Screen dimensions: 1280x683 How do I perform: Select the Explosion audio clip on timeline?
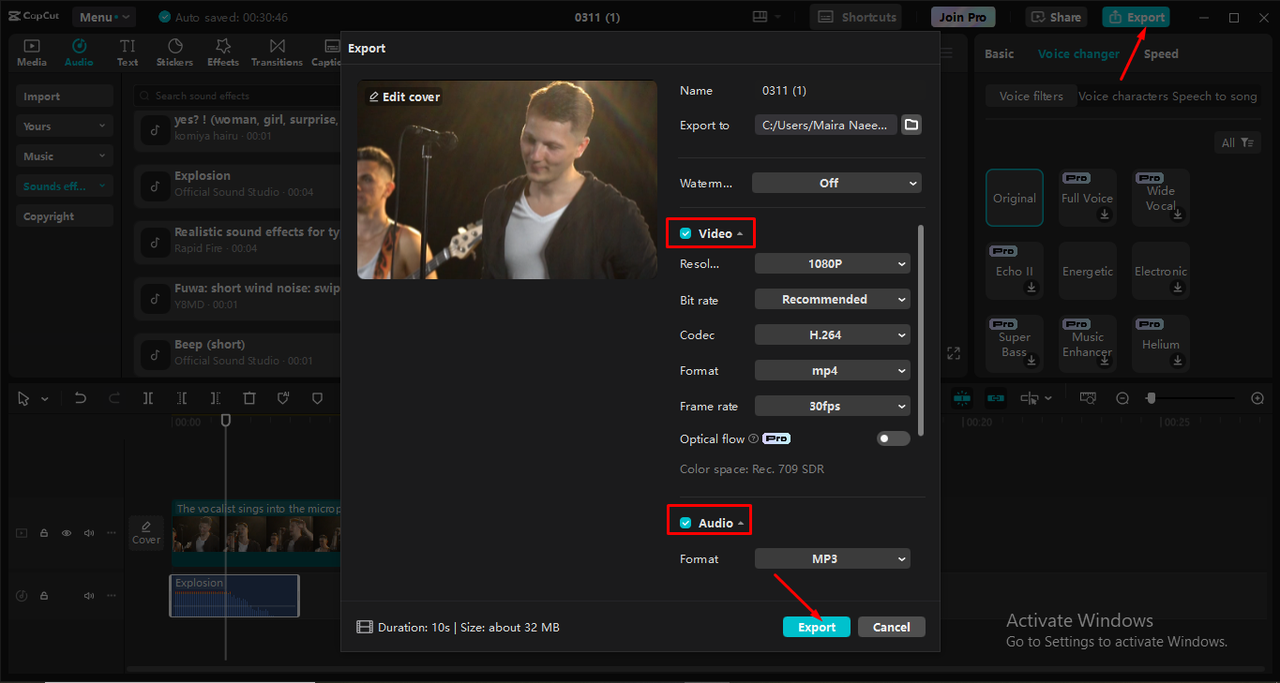(x=234, y=595)
